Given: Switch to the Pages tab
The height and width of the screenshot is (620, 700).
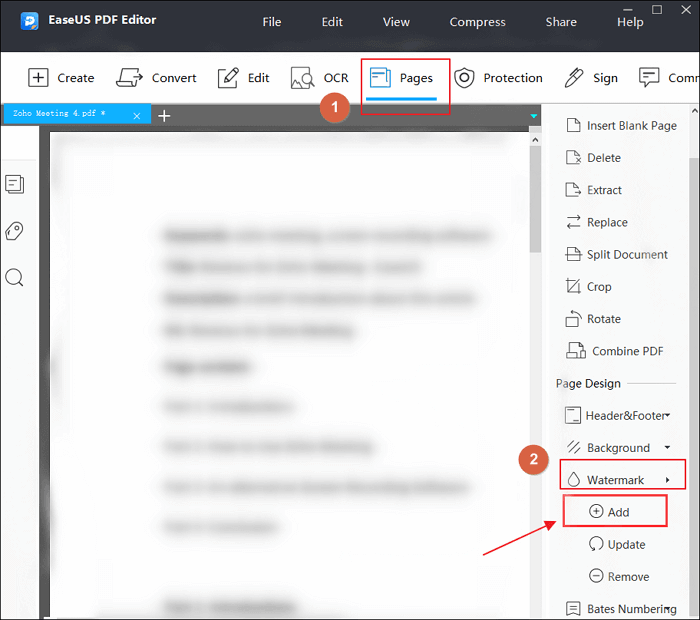Looking at the screenshot, I should (x=401, y=79).
